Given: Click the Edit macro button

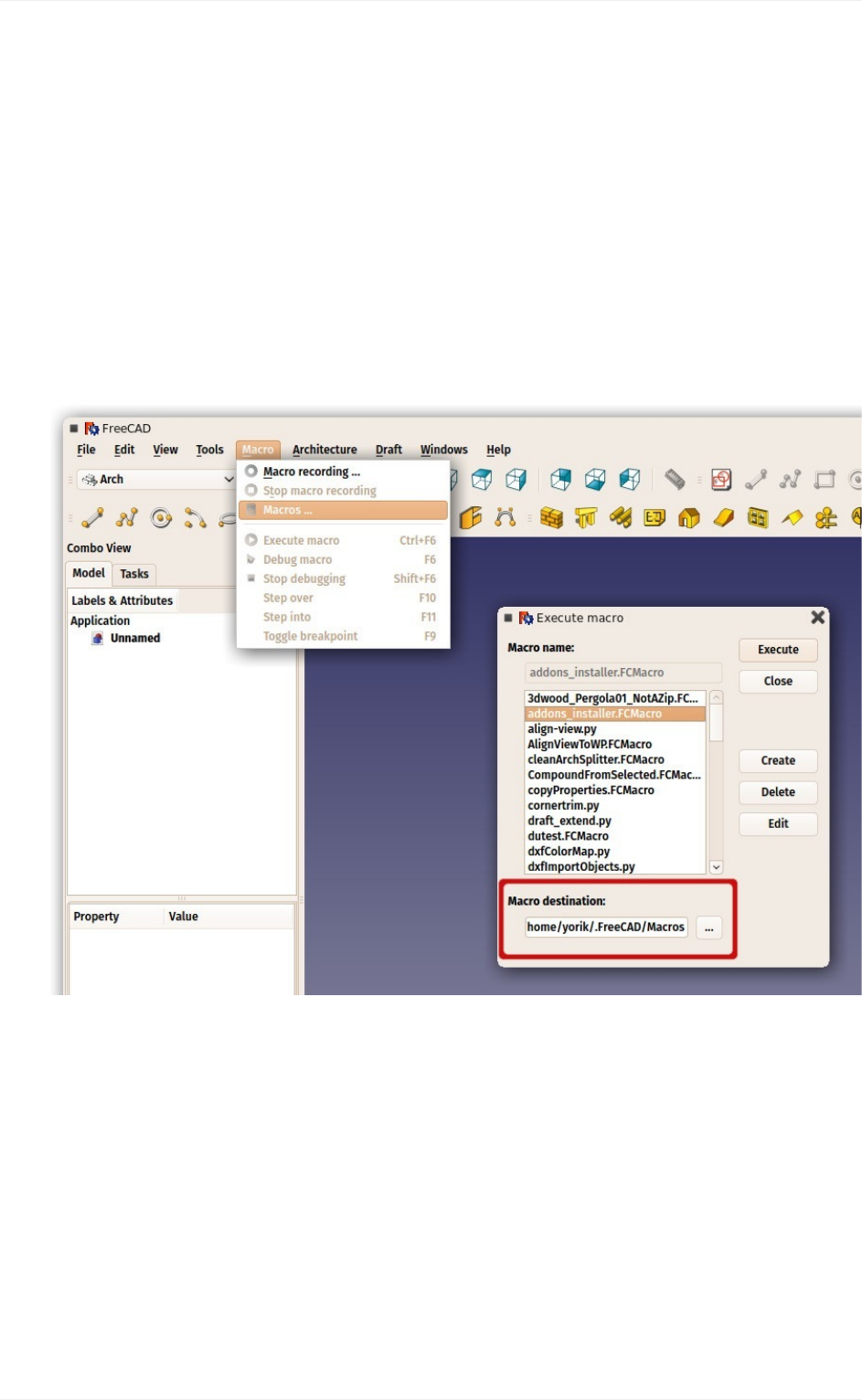Looking at the screenshot, I should pyautogui.click(x=778, y=823).
